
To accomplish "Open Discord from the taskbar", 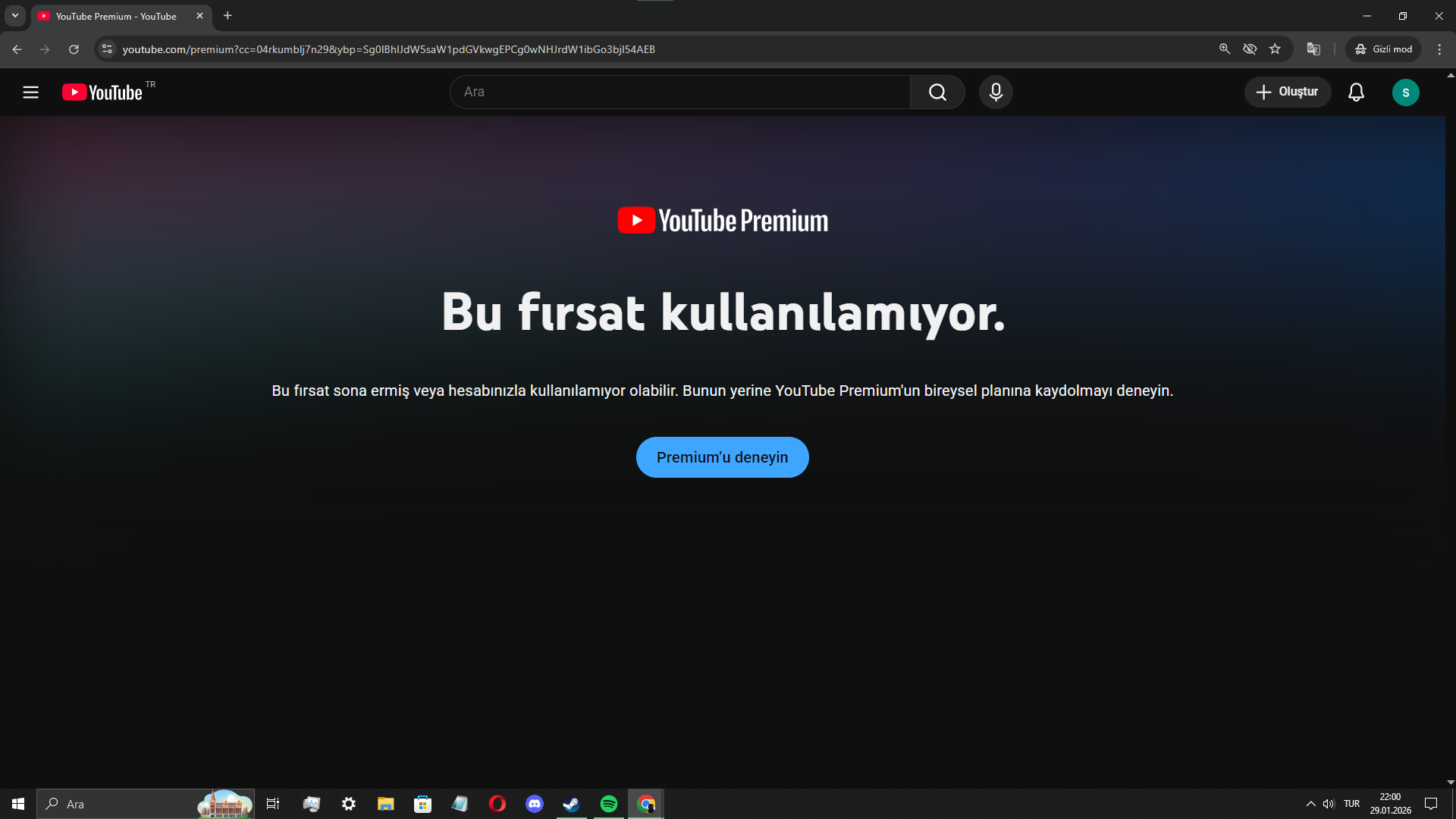I will click(x=534, y=804).
